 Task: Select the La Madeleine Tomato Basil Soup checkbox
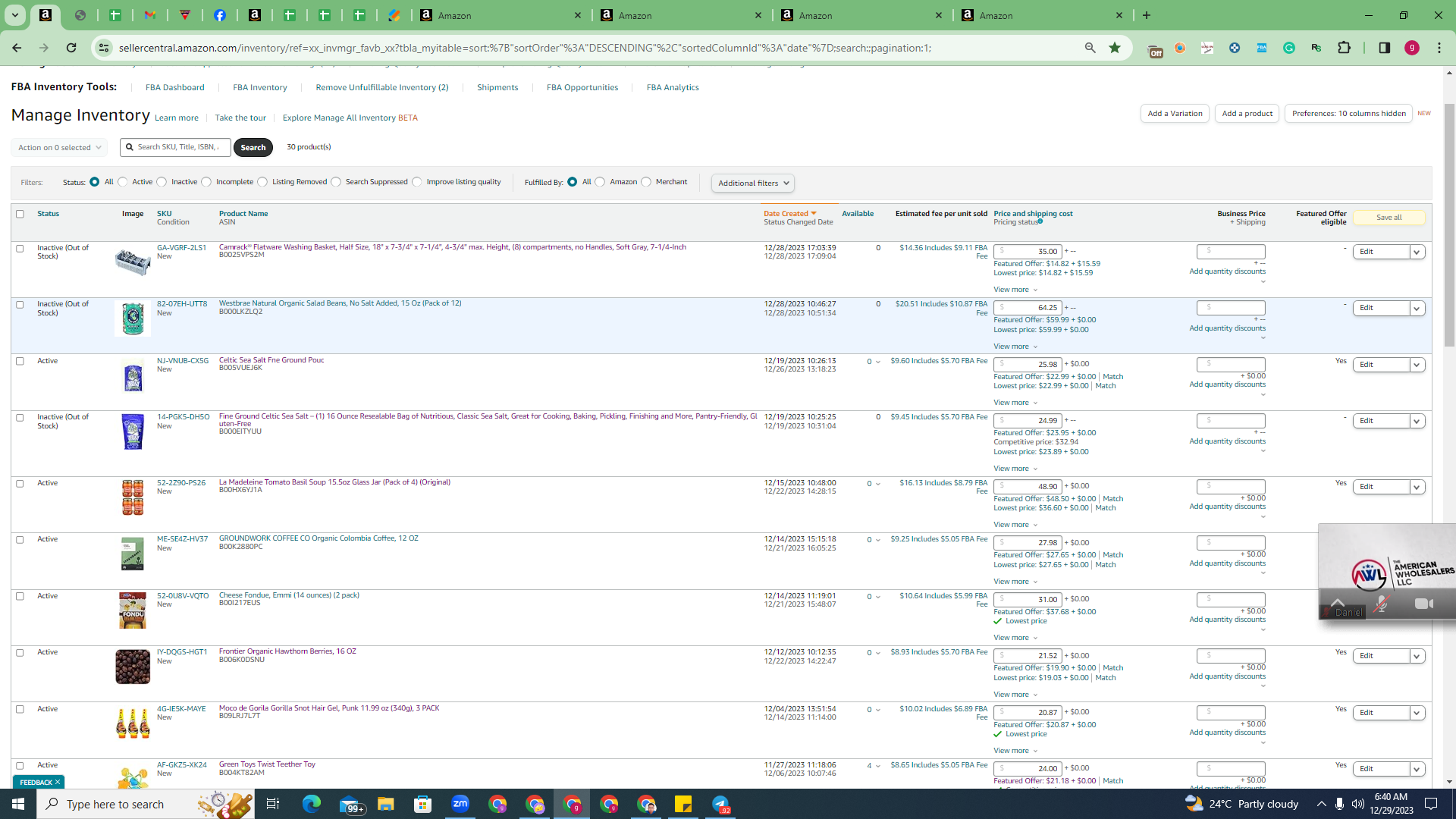point(20,484)
